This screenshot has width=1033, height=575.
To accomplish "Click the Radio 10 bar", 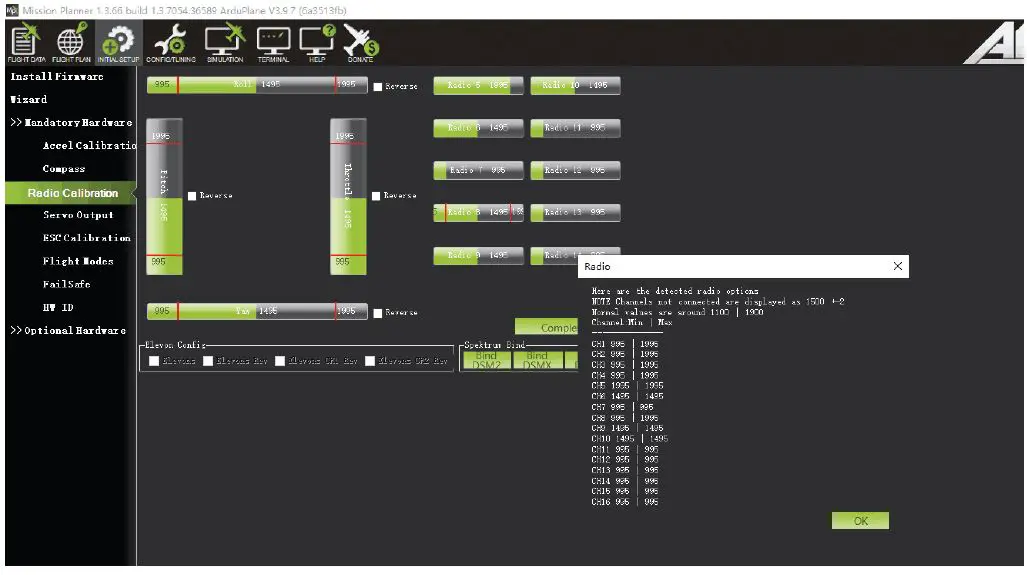I will click(575, 86).
